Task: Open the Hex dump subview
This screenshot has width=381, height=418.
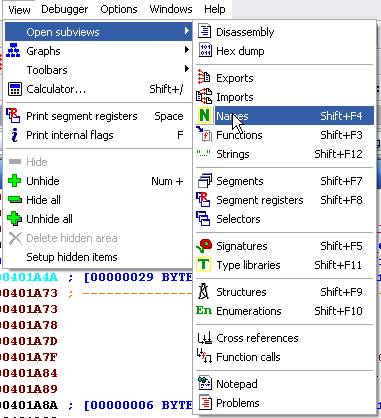Action: point(284,51)
